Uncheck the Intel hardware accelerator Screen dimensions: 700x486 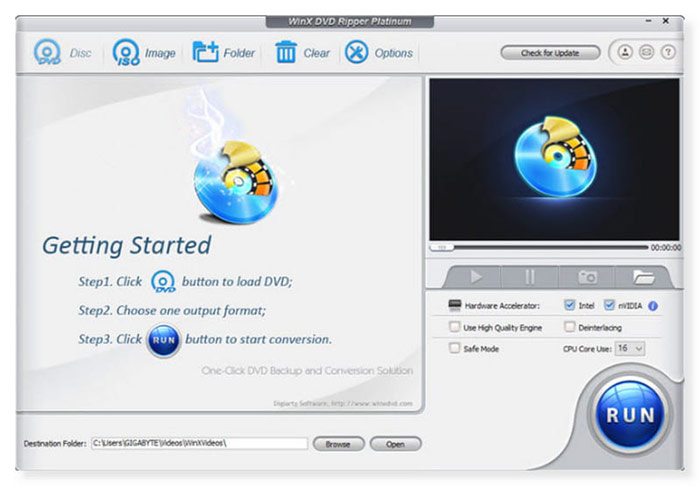pos(569,305)
